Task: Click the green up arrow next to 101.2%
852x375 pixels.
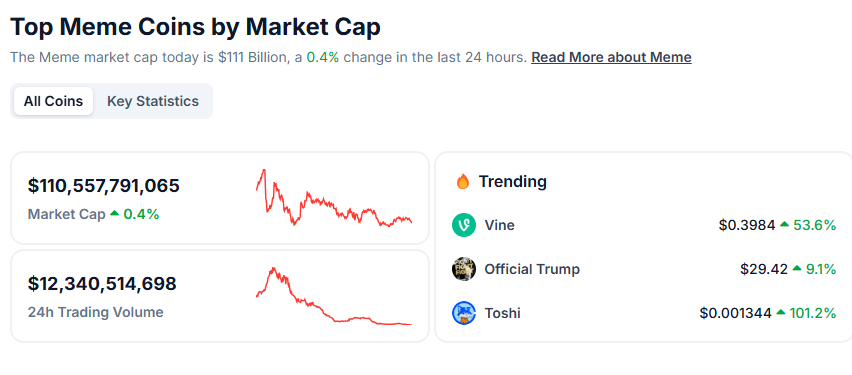Action: pos(780,312)
